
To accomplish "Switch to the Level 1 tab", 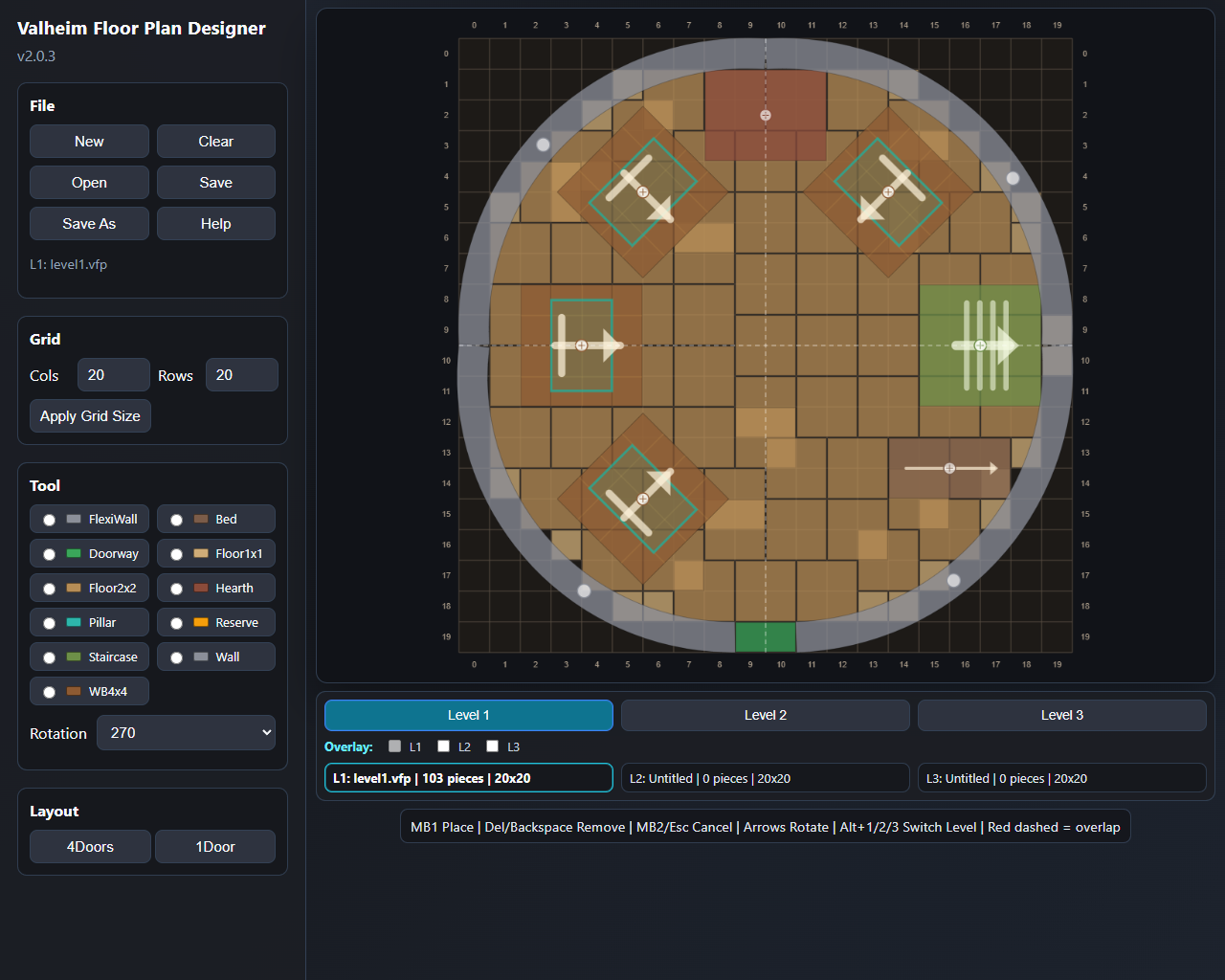I will coord(469,715).
